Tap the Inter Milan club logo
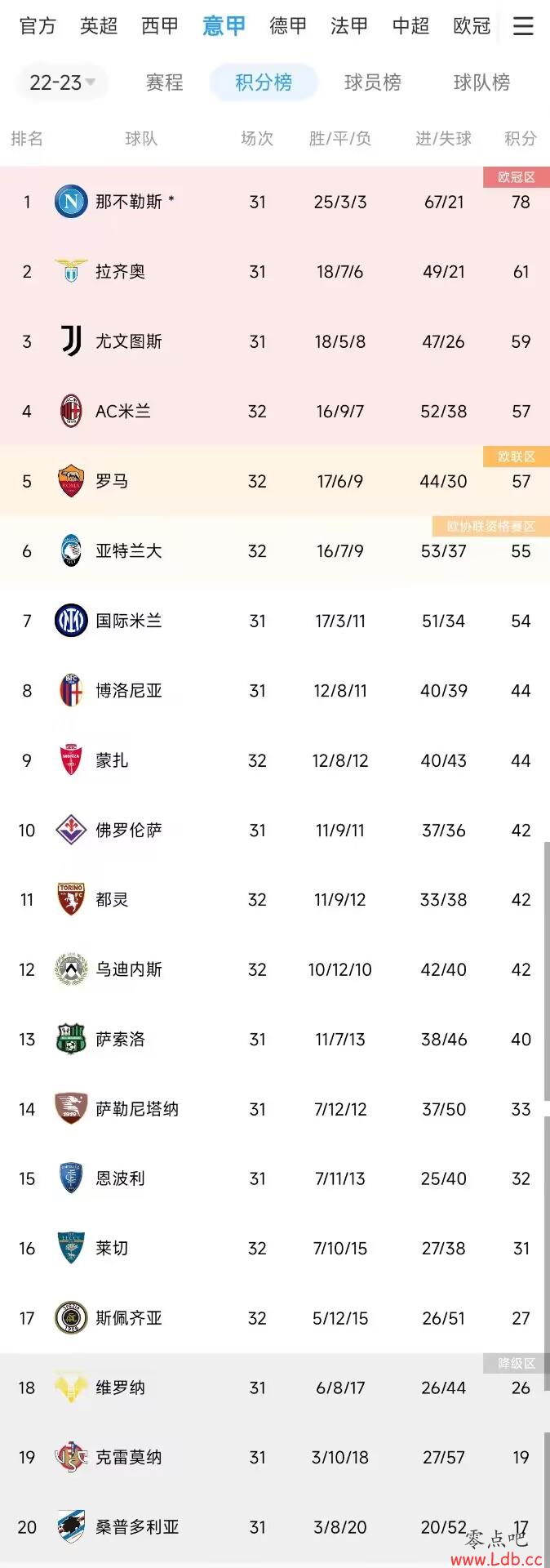 click(x=71, y=621)
